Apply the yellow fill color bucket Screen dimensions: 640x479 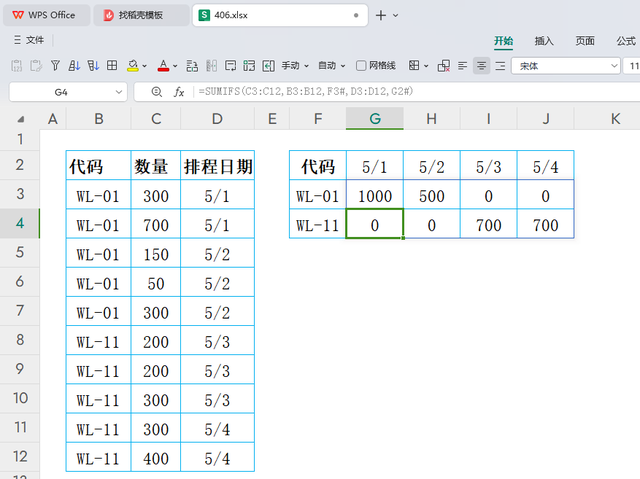[x=133, y=66]
